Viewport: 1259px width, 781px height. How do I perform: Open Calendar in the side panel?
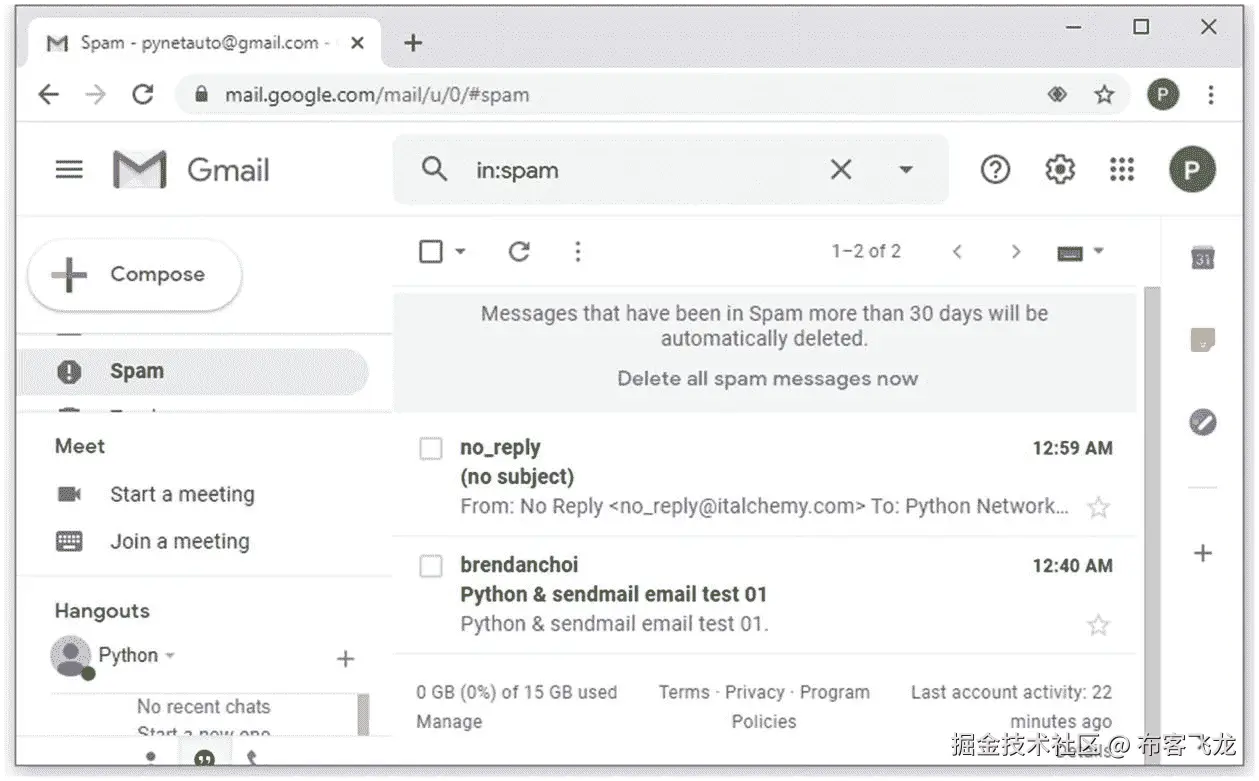tap(1203, 258)
